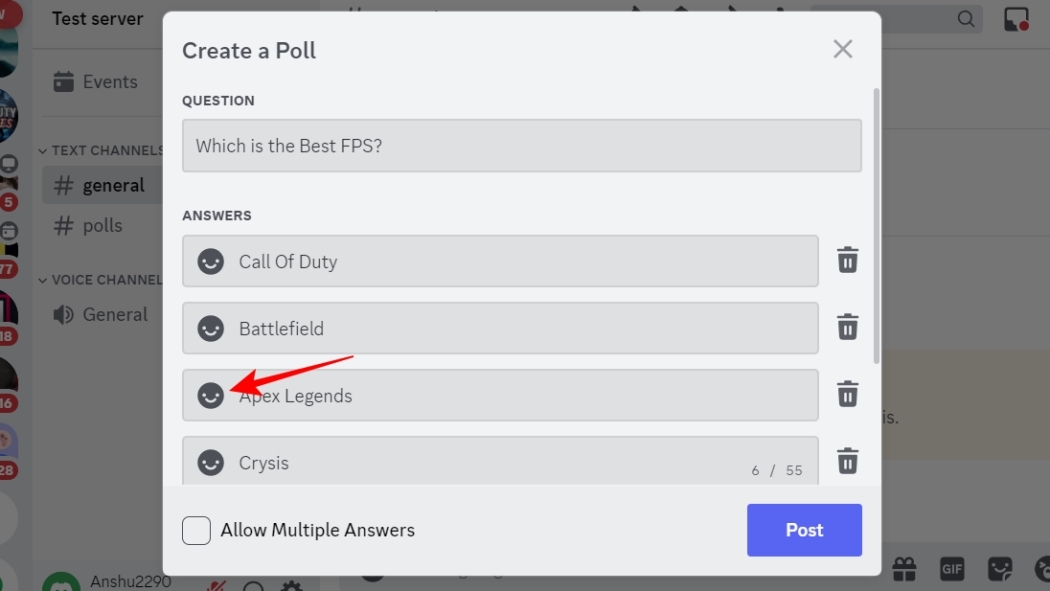This screenshot has width=1050, height=591.
Task: Enable the Allow Multiple Answers checkbox
Action: (196, 530)
